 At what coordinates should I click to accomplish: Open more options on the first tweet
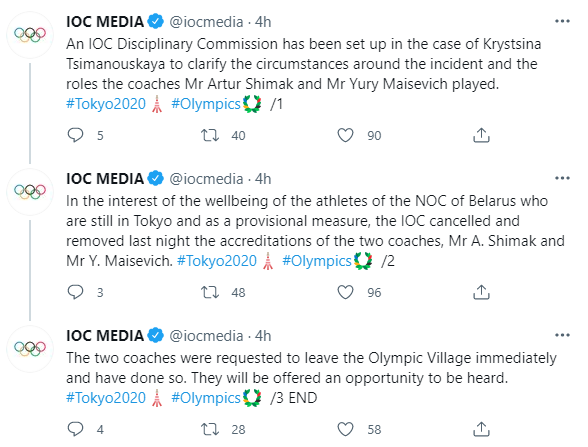(562, 21)
